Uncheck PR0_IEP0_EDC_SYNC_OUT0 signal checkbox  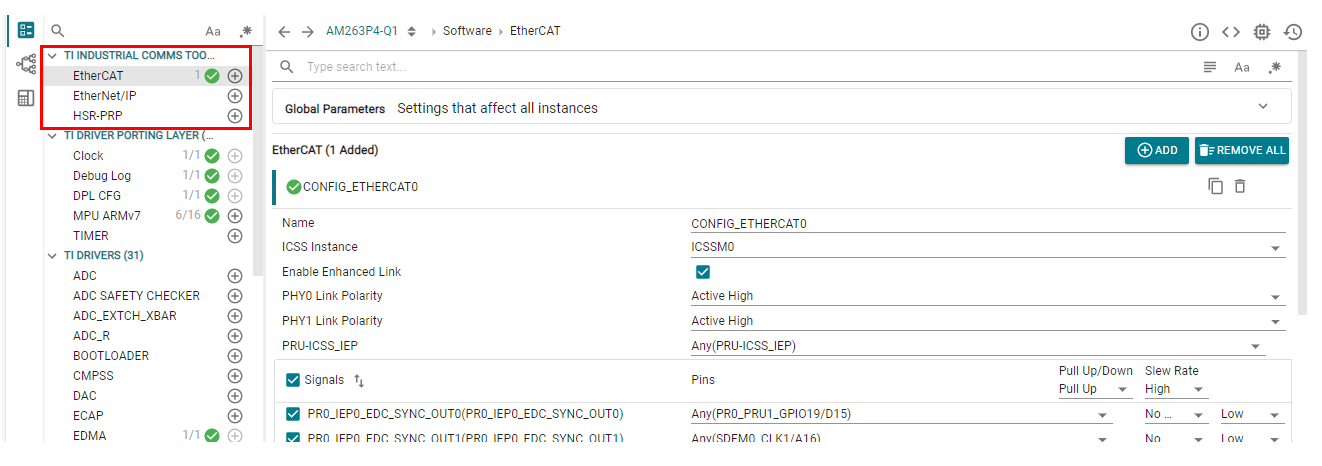pos(293,414)
